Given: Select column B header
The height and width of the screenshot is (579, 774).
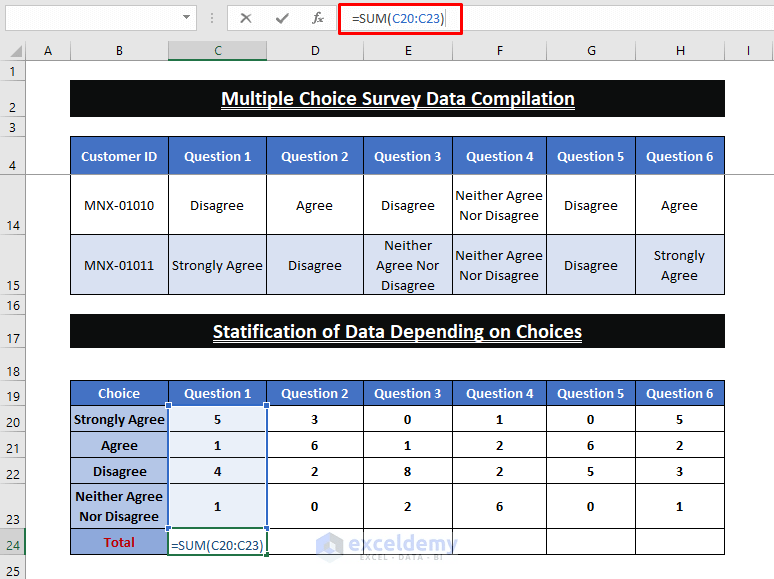Looking at the screenshot, I should [119, 50].
